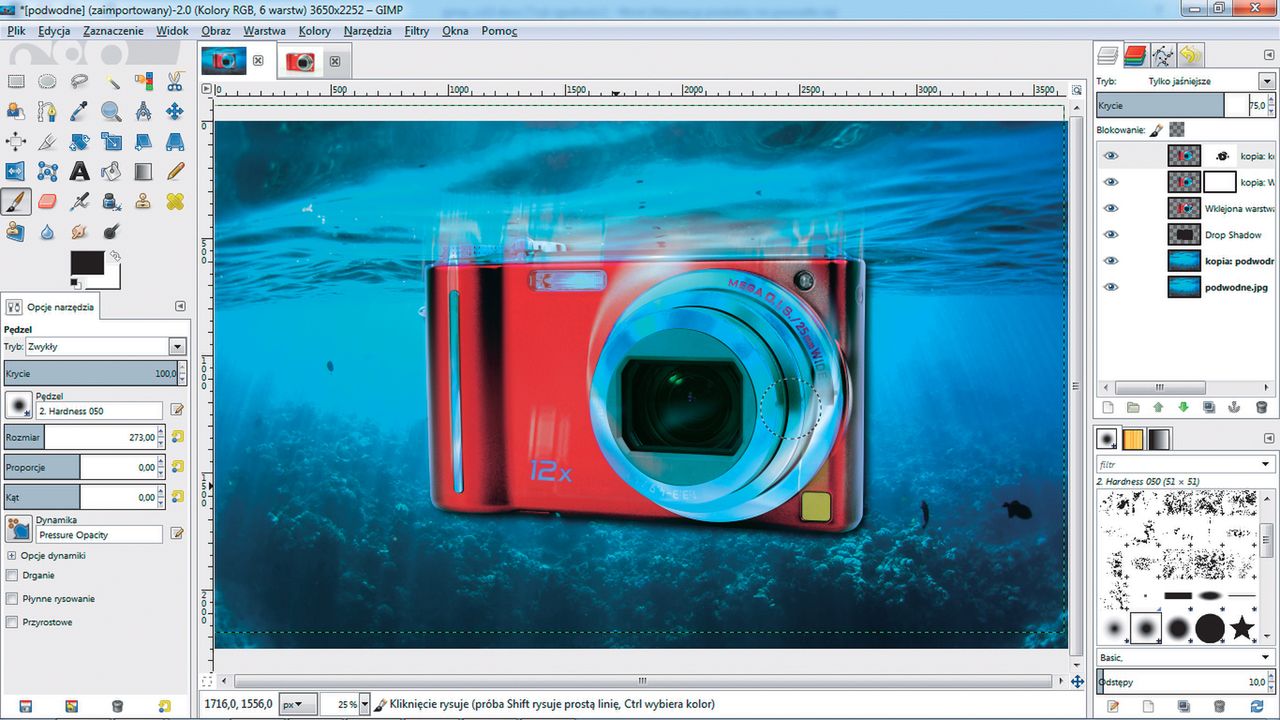Select the Zoom magnifier tool
Image resolution: width=1280 pixels, height=720 pixels.
coord(111,111)
